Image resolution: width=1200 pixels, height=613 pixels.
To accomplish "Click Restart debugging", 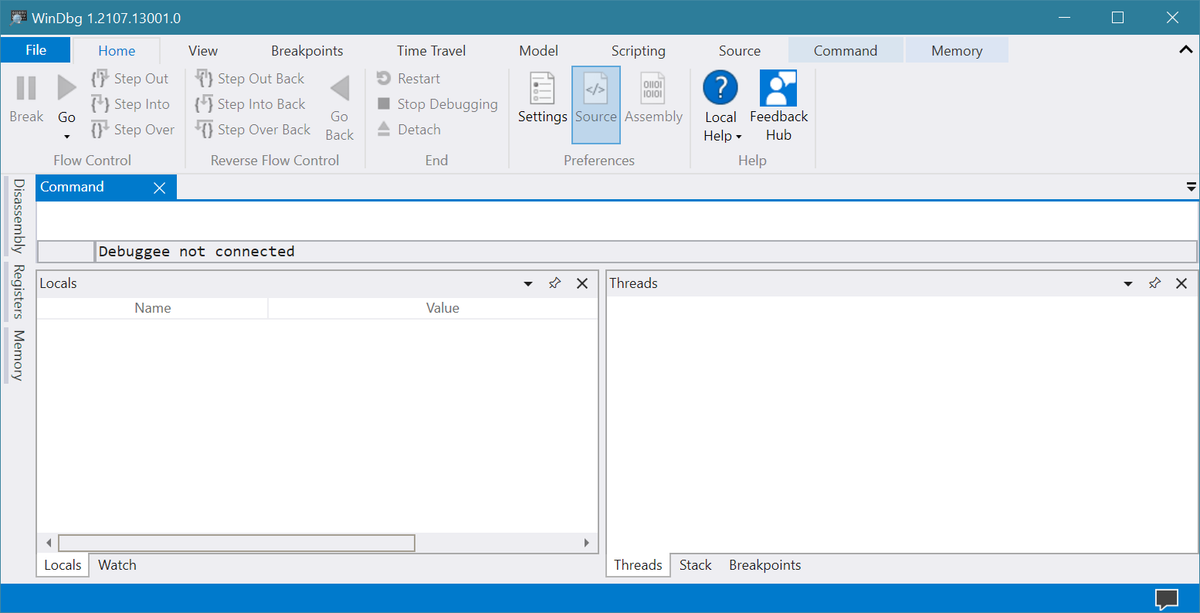I will click(x=408, y=78).
